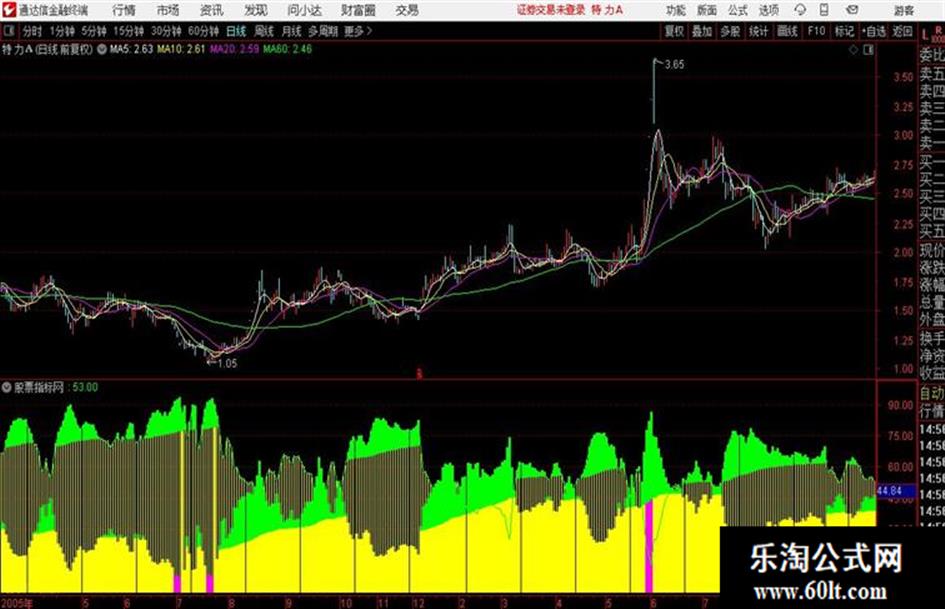
Task: Open the 财富圈 menu
Action: coord(359,10)
